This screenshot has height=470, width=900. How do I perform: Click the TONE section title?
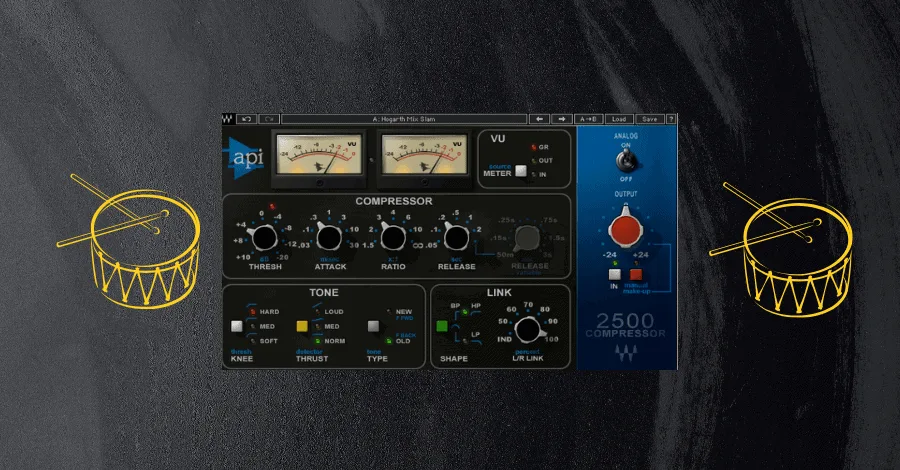coord(324,293)
